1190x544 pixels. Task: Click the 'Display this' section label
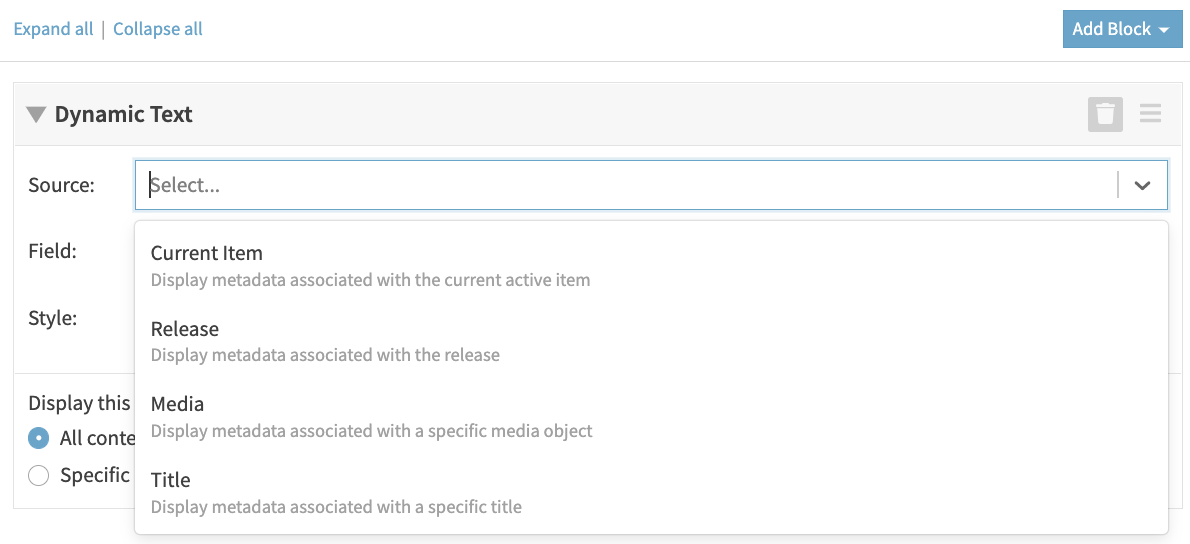pos(79,403)
